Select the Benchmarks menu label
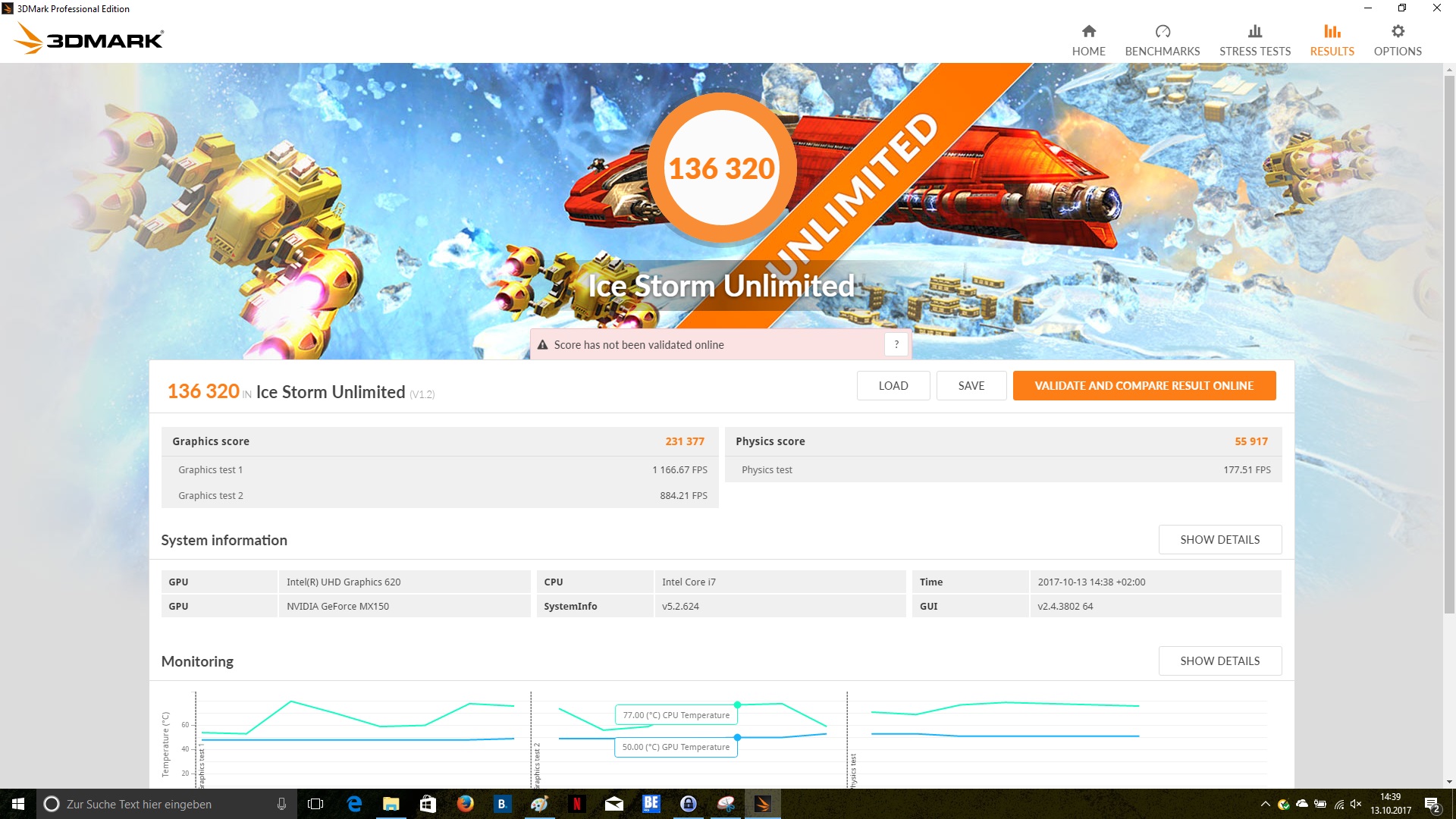The height and width of the screenshot is (819, 1456). [1162, 52]
